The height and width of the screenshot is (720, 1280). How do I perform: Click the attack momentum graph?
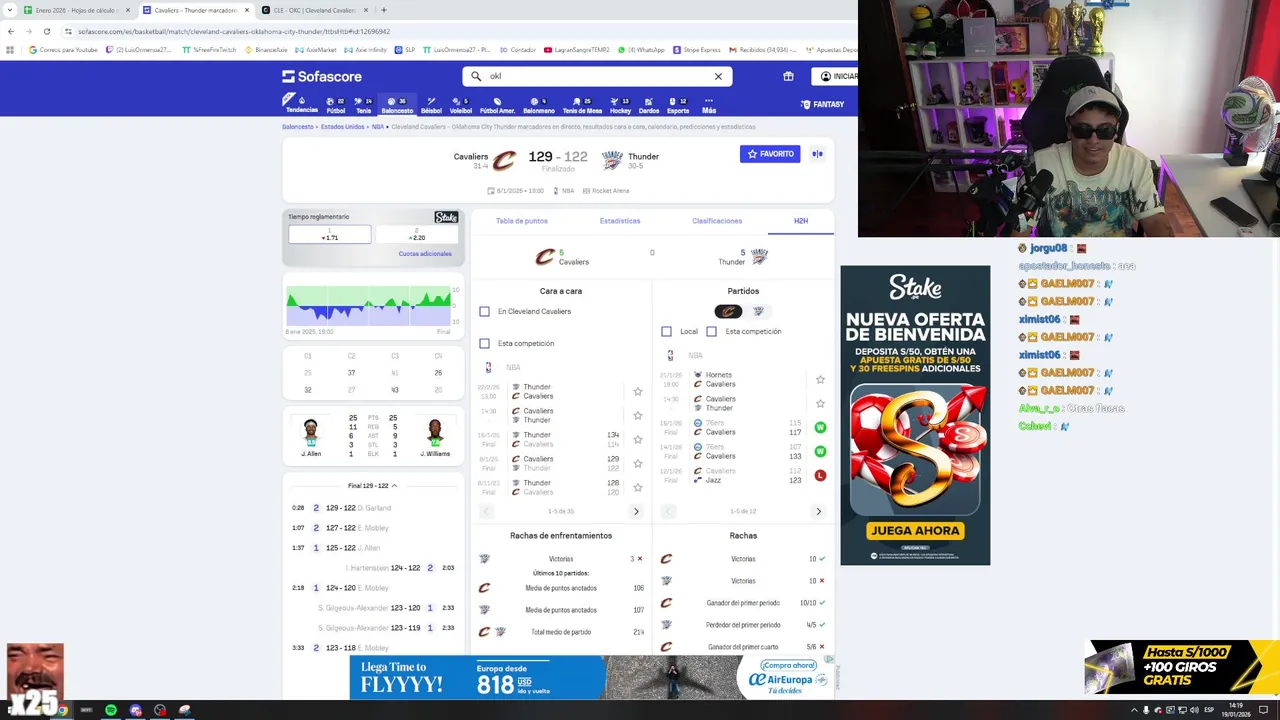[368, 306]
